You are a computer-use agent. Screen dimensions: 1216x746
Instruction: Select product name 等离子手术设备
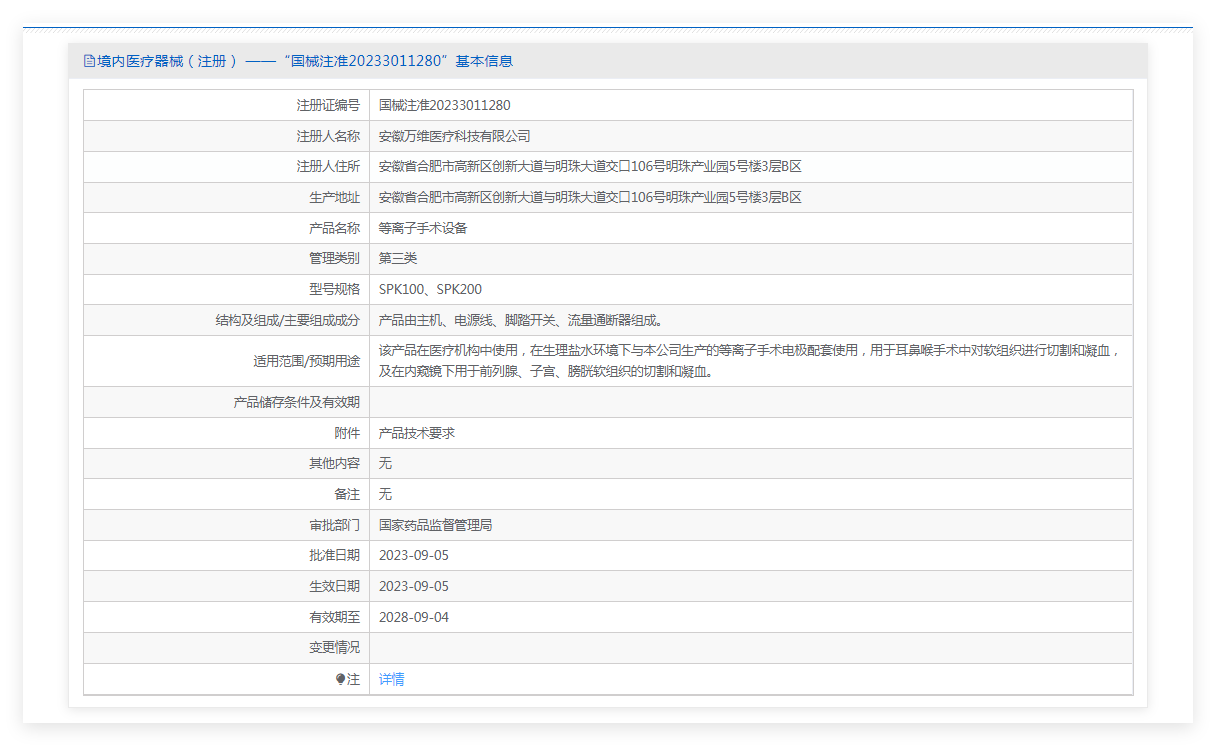(x=423, y=228)
